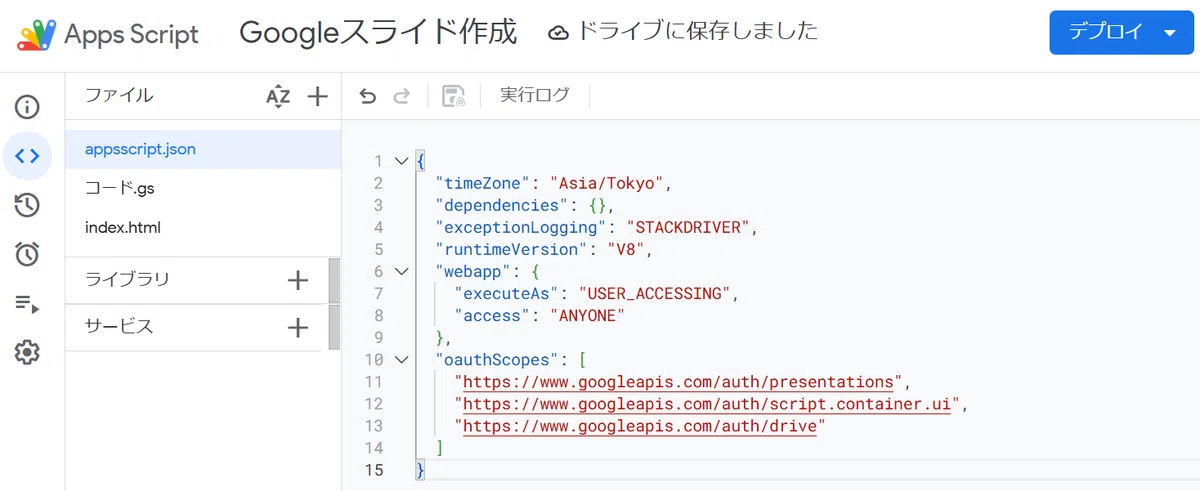Open Project Settings gear icon
The image size is (1200, 491).
click(27, 352)
